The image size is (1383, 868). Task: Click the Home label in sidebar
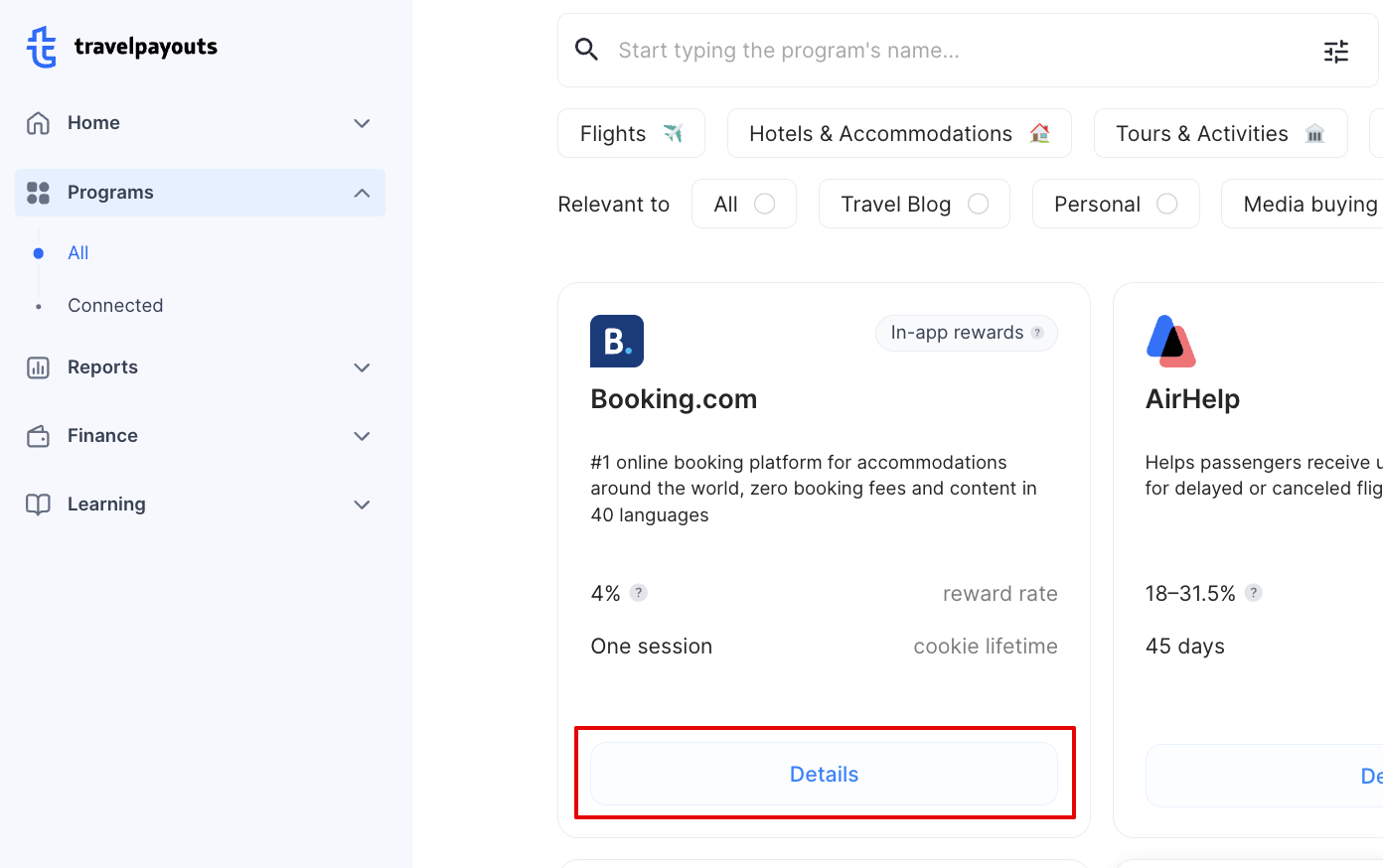(93, 123)
